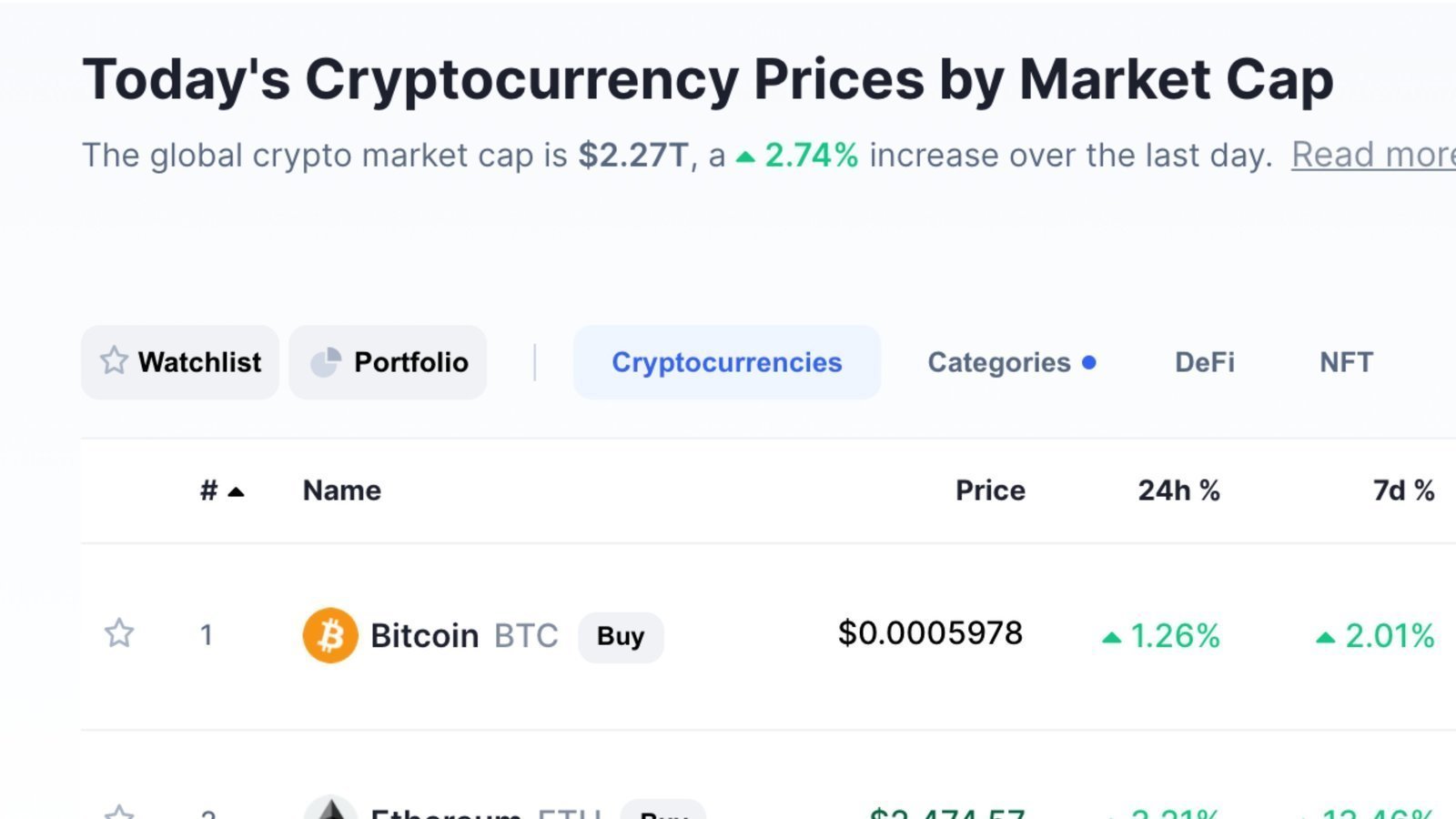1456x819 pixels.
Task: Click the Ethereum logo icon
Action: tap(329, 809)
